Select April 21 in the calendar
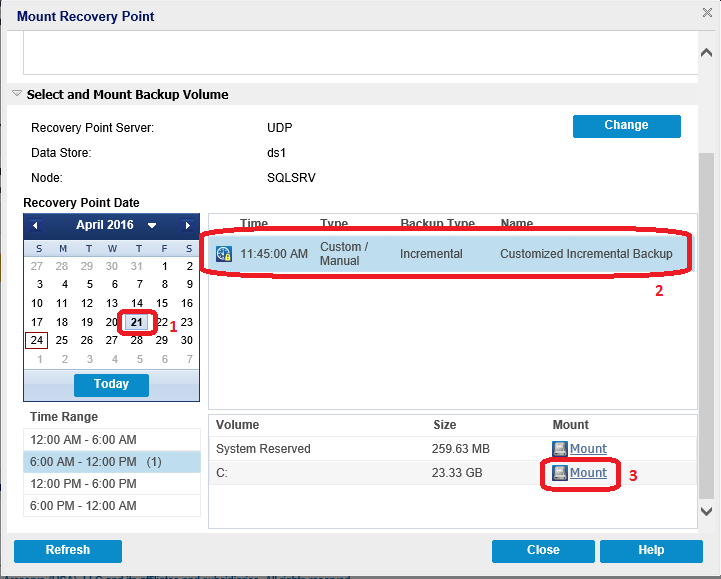The width and height of the screenshot is (721, 579). [x=137, y=322]
